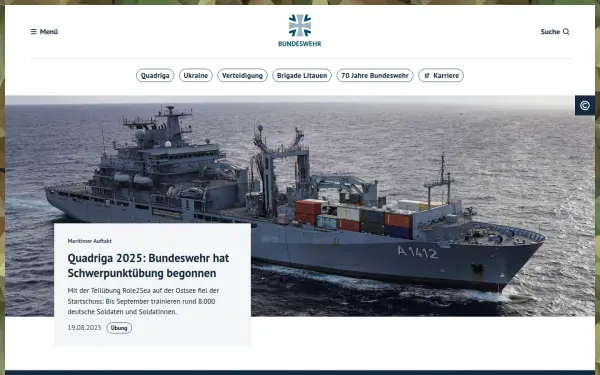Click the Bundeswehr cross logo
Screen dimensions: 600x375
(300, 25)
